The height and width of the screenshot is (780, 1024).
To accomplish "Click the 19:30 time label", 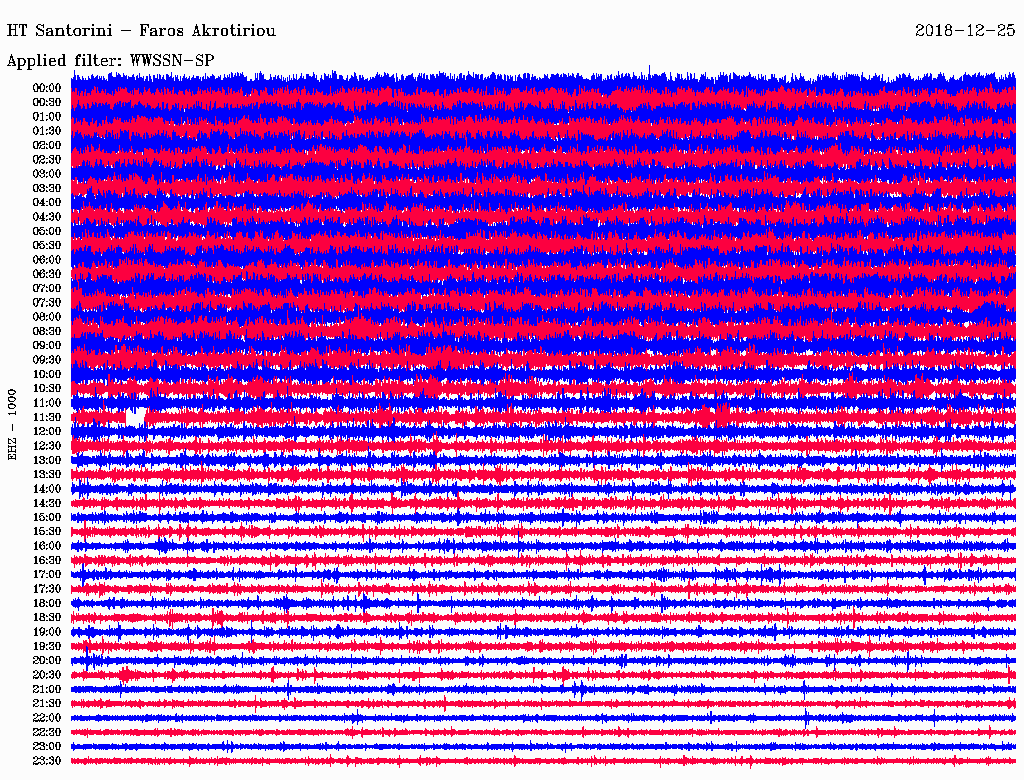I will coord(47,647).
